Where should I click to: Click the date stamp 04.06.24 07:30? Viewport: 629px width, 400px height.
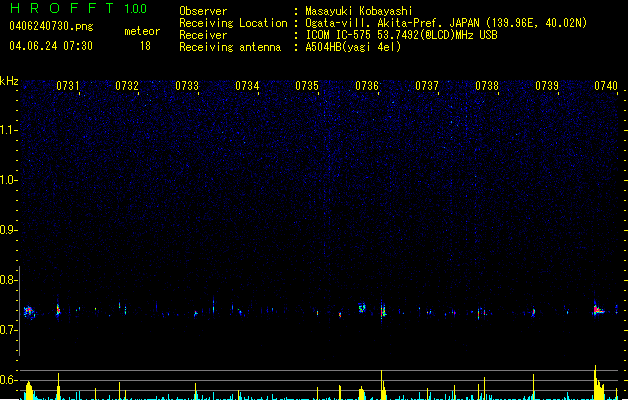pyautogui.click(x=51, y=46)
